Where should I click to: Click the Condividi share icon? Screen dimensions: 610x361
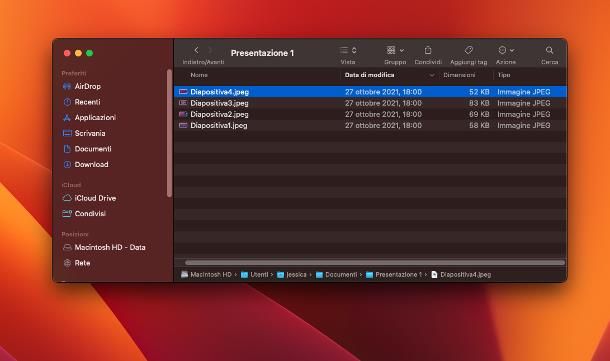point(428,50)
